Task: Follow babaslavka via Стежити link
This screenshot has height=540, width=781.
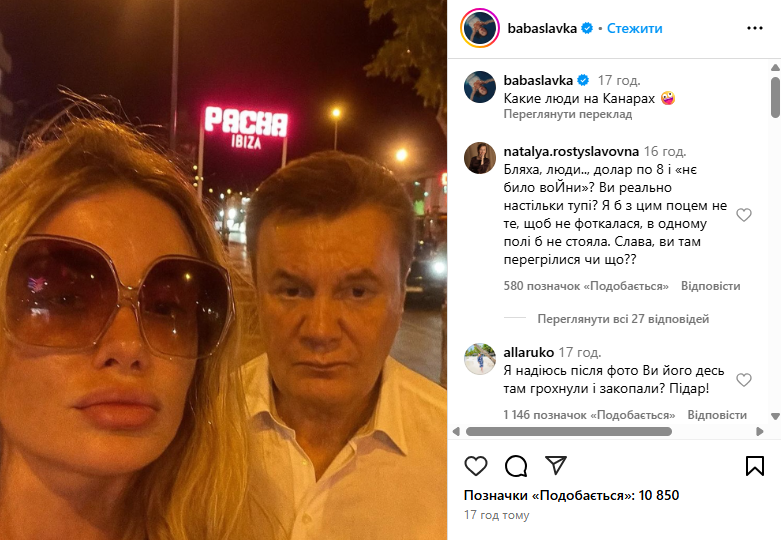Action: click(x=635, y=28)
